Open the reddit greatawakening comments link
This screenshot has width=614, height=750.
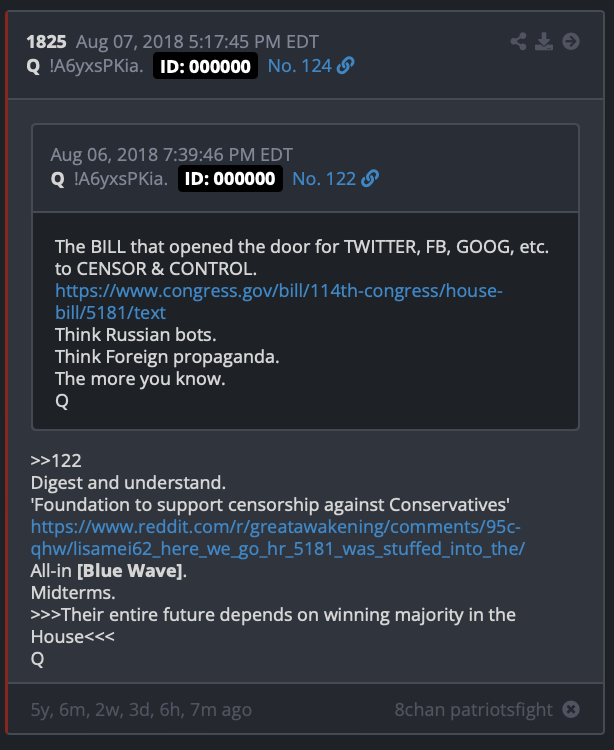[x=278, y=537]
